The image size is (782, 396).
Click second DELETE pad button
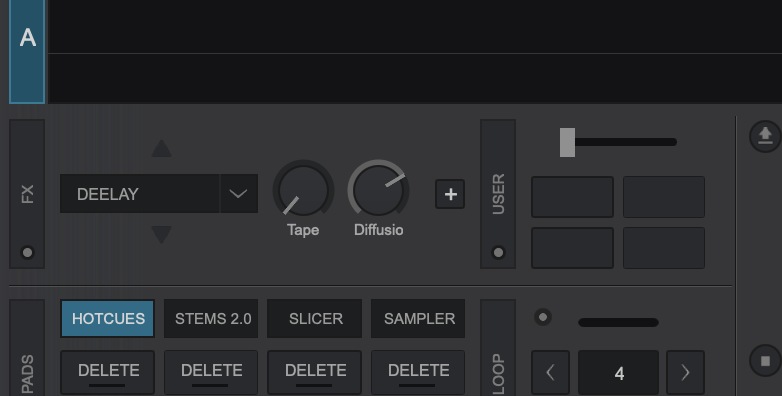point(211,372)
